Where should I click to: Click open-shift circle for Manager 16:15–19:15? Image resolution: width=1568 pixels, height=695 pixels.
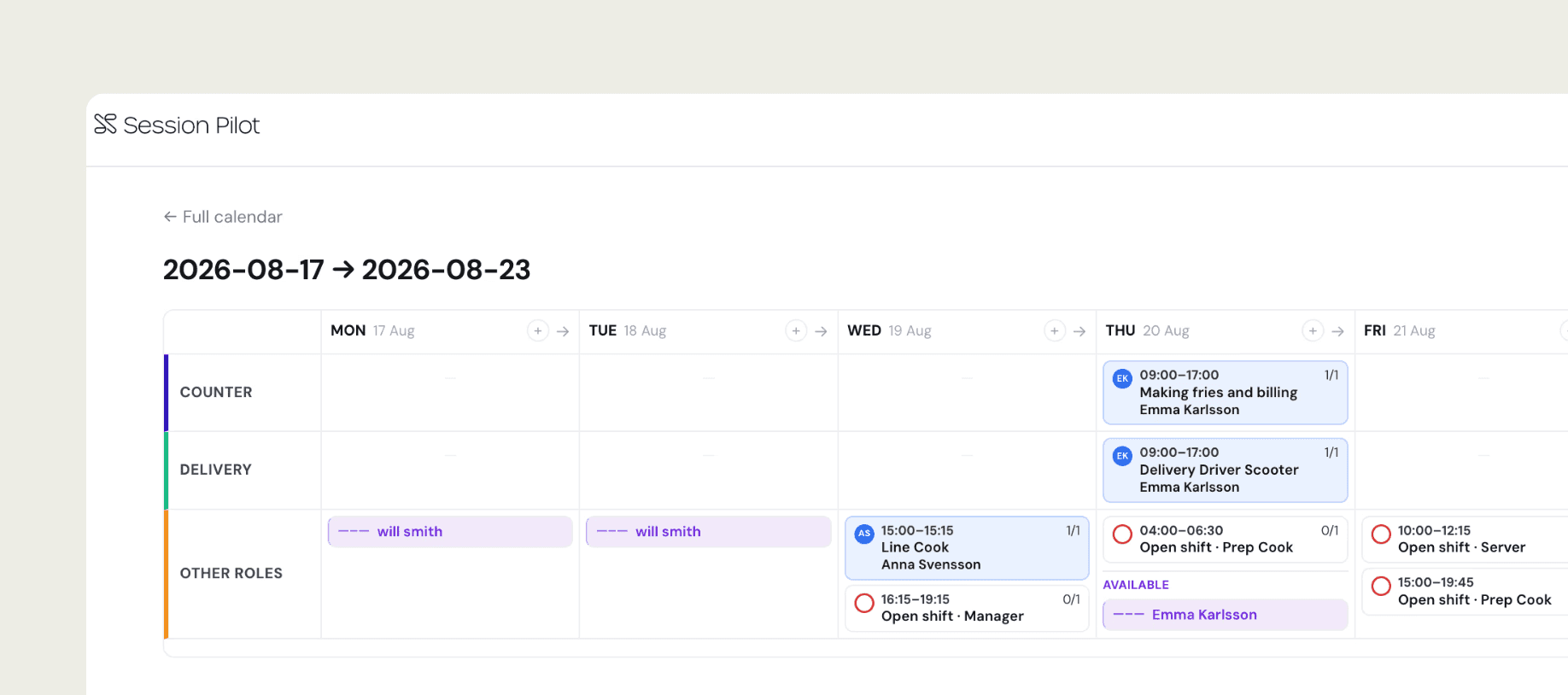864,603
